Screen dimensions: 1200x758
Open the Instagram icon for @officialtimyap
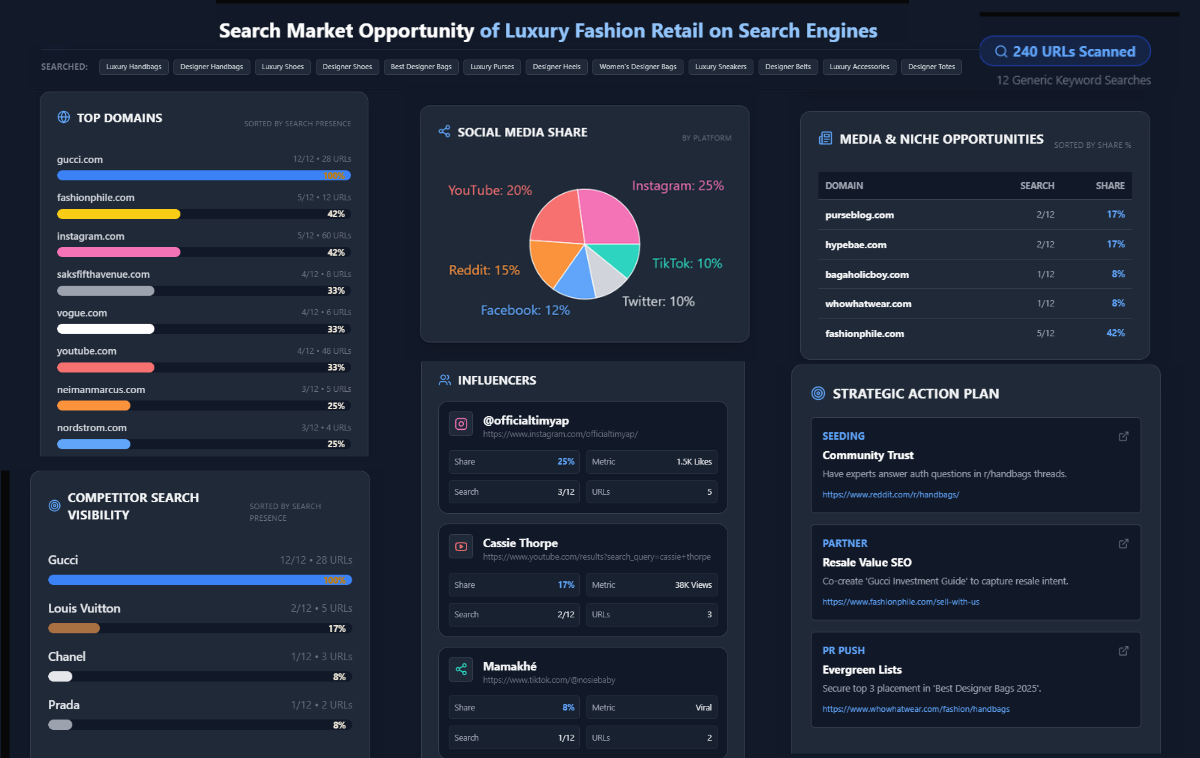click(x=461, y=424)
